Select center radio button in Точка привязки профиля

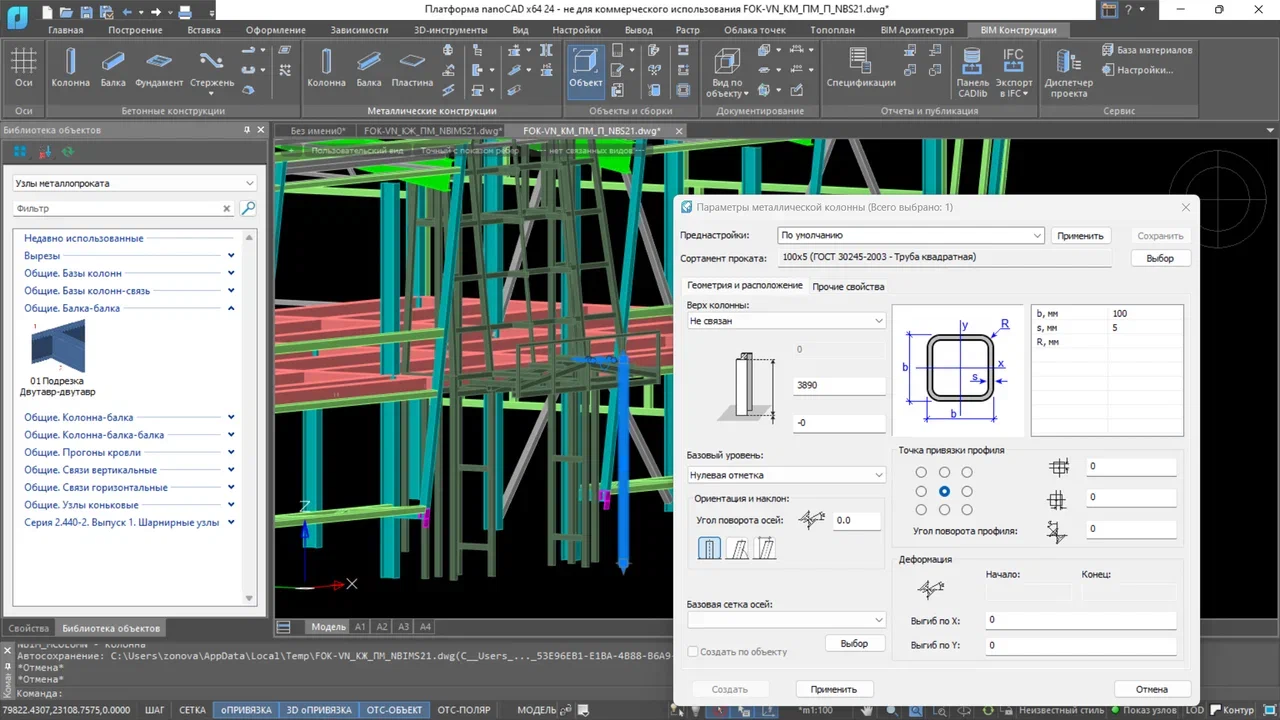[x=943, y=490]
